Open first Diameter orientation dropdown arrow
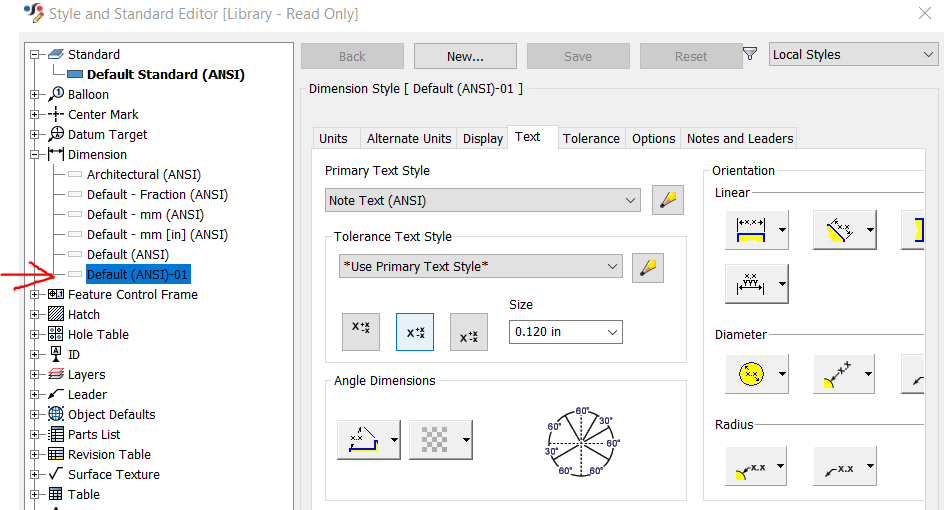 (782, 374)
